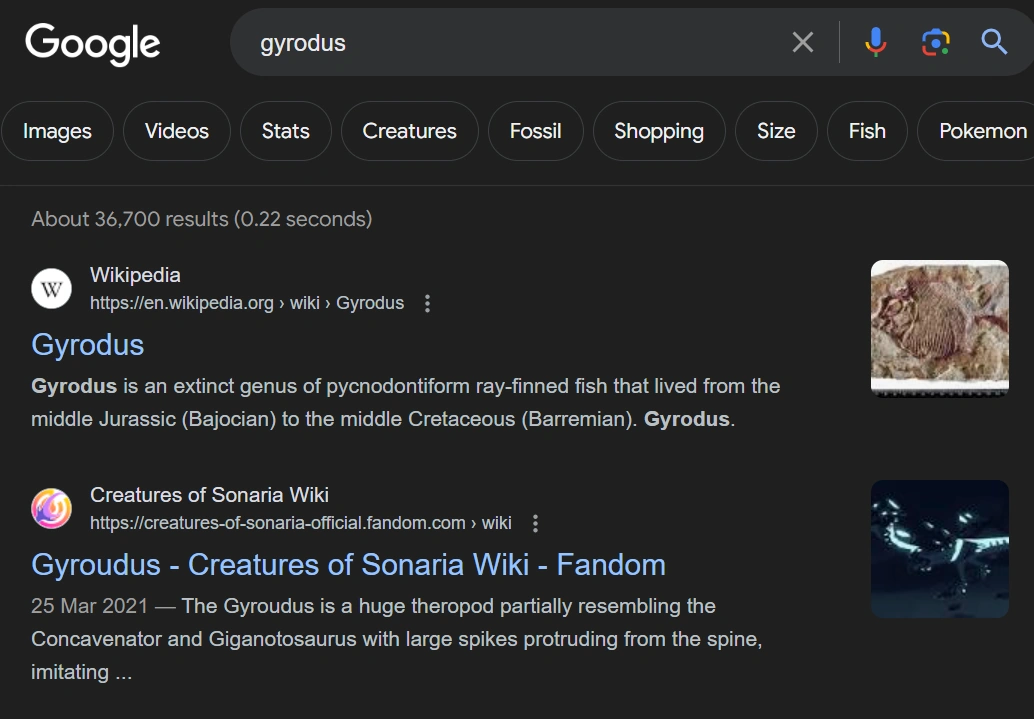Click the Wikipedia favicon
The height and width of the screenshot is (719, 1034).
[x=51, y=288]
